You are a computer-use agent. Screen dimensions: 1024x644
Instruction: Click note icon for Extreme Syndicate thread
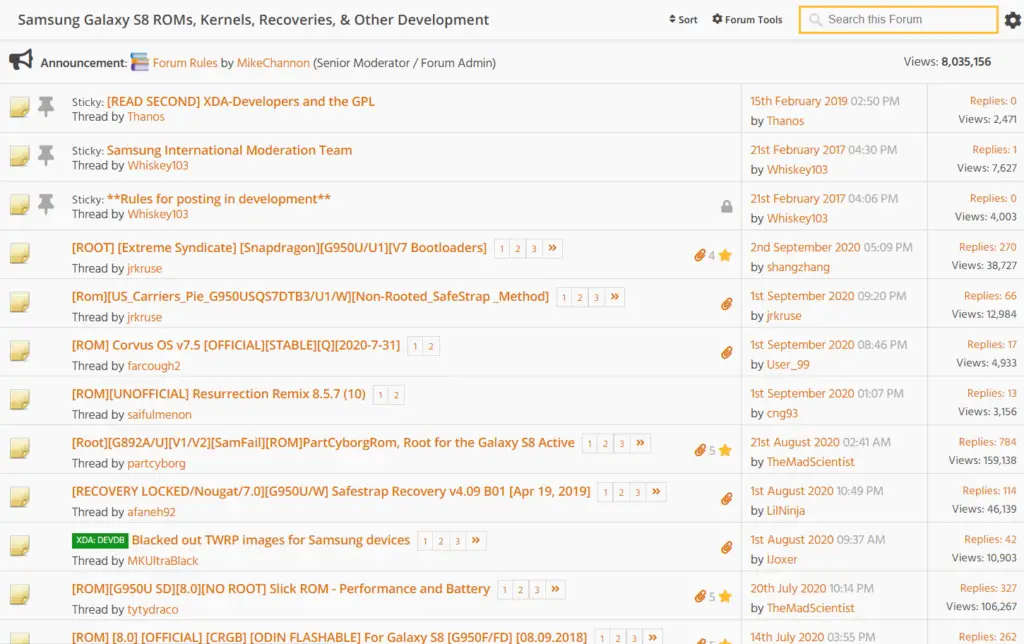pos(20,253)
